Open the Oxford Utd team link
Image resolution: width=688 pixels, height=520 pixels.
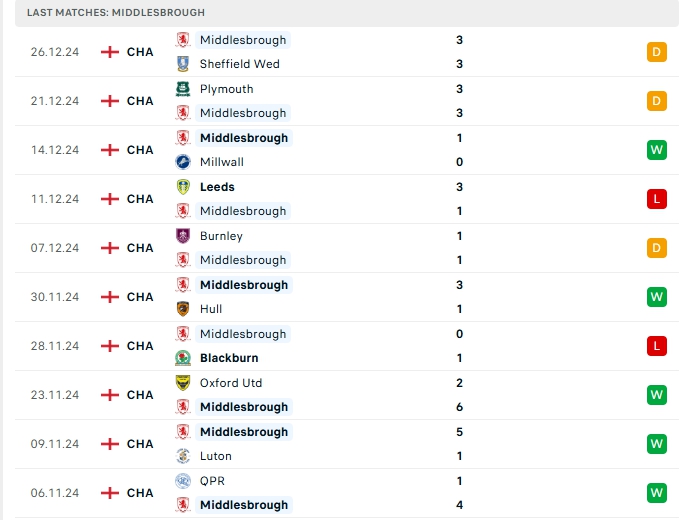pyautogui.click(x=231, y=383)
